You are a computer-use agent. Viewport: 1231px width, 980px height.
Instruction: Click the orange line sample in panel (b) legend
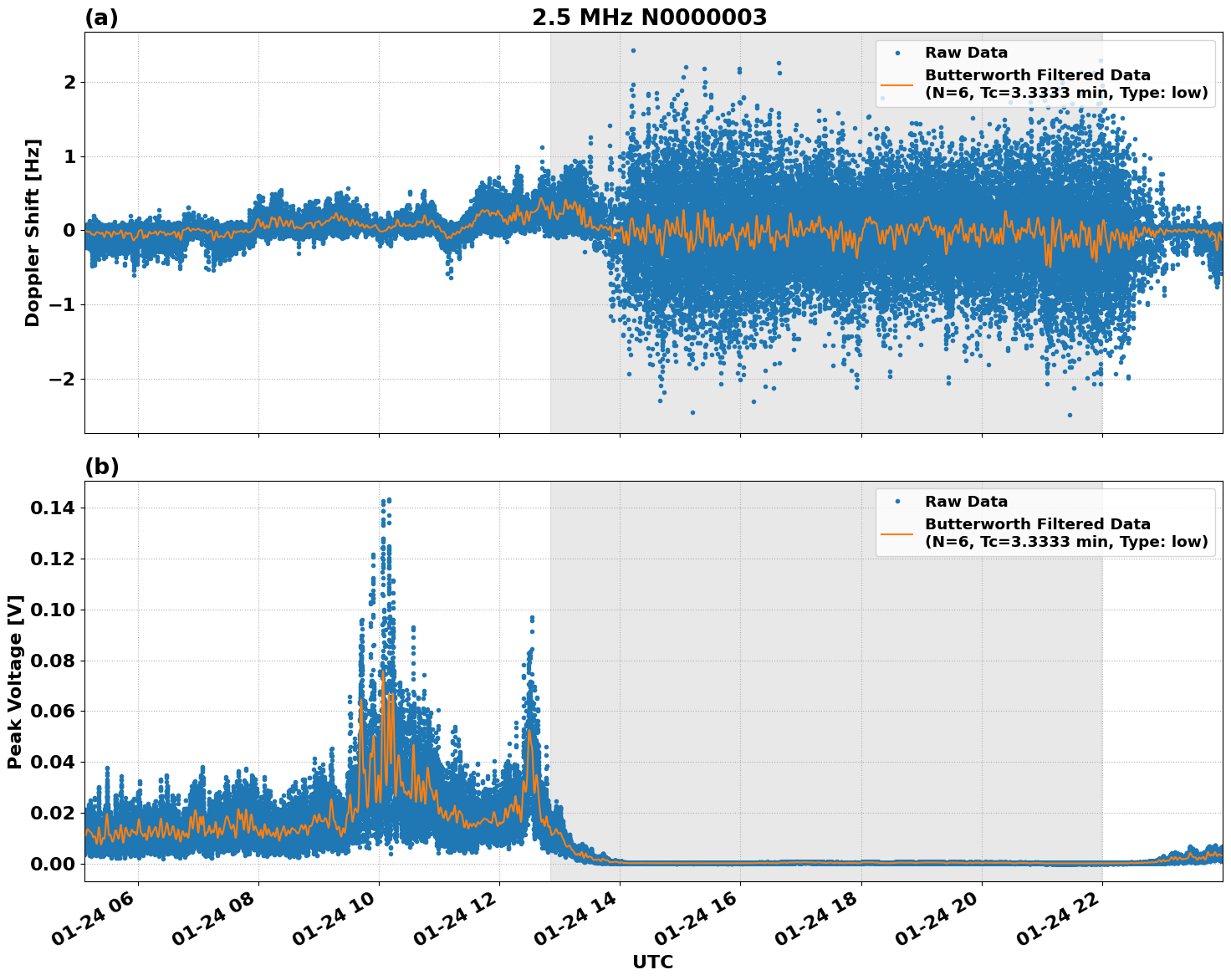click(897, 533)
